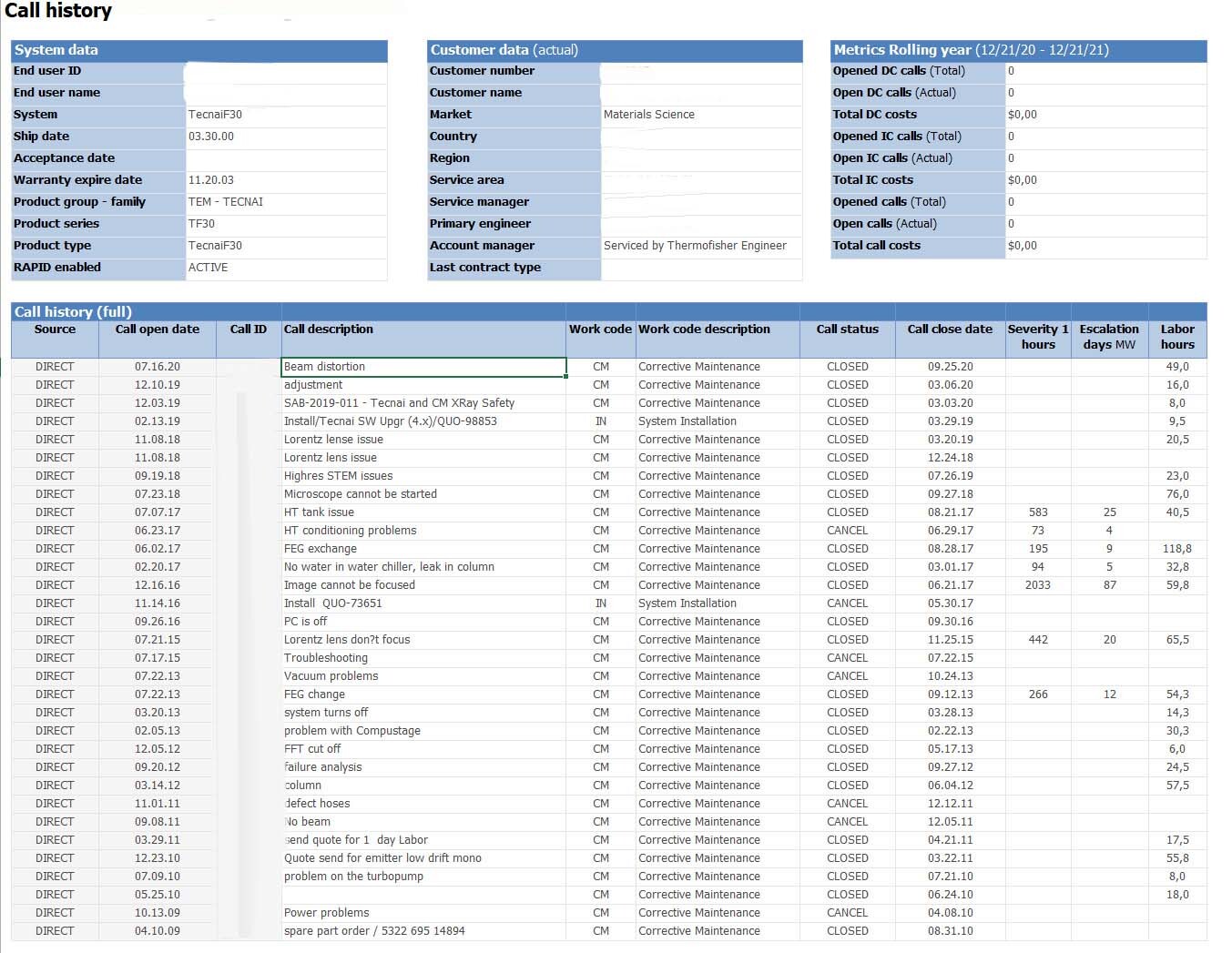Click the 'Metrics Rolling year' section header
Image resolution: width=1232 pixels, height=953 pixels.
click(1019, 51)
